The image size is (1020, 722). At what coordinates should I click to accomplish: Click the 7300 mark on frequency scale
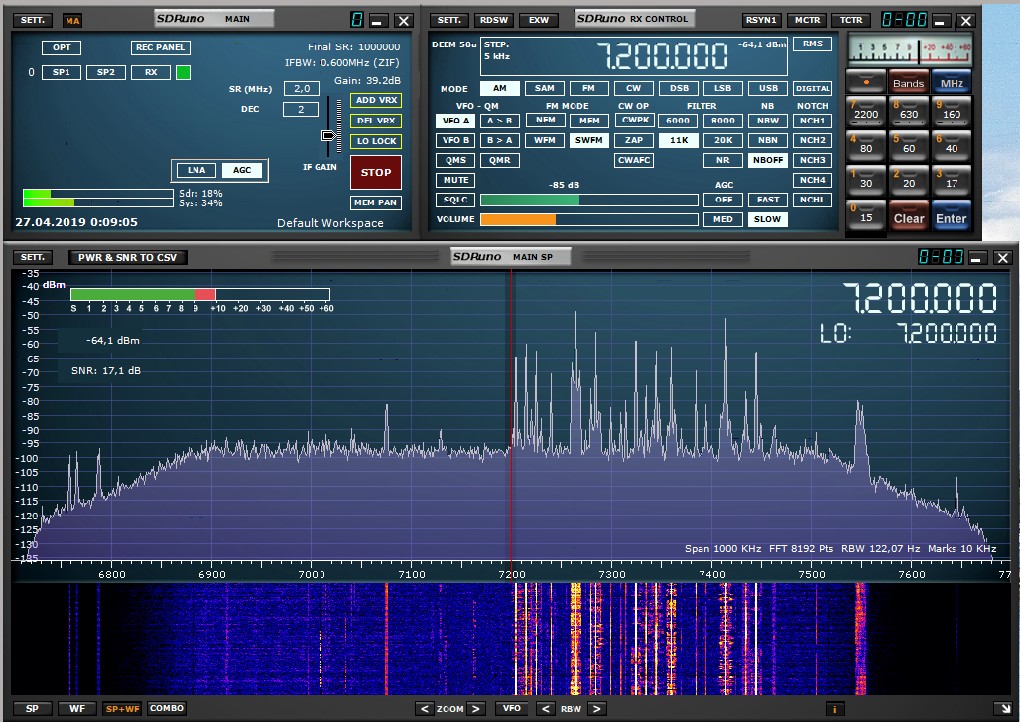click(x=611, y=574)
